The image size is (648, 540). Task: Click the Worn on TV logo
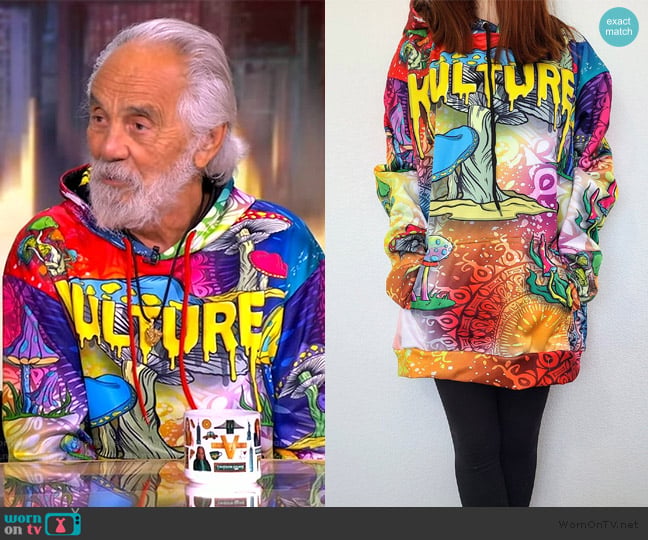click(x=42, y=523)
